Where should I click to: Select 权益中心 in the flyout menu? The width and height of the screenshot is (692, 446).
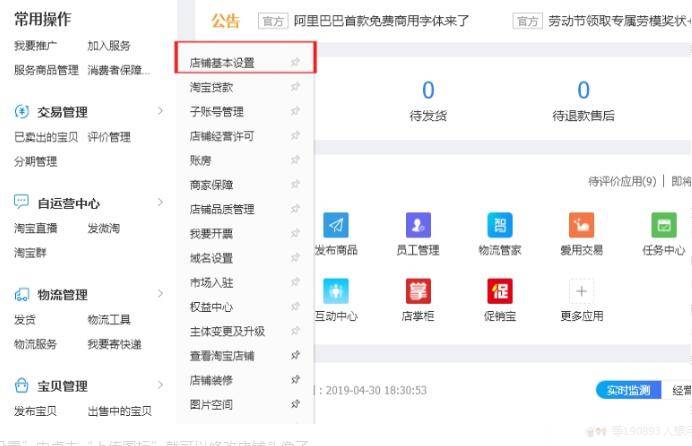click(211, 307)
